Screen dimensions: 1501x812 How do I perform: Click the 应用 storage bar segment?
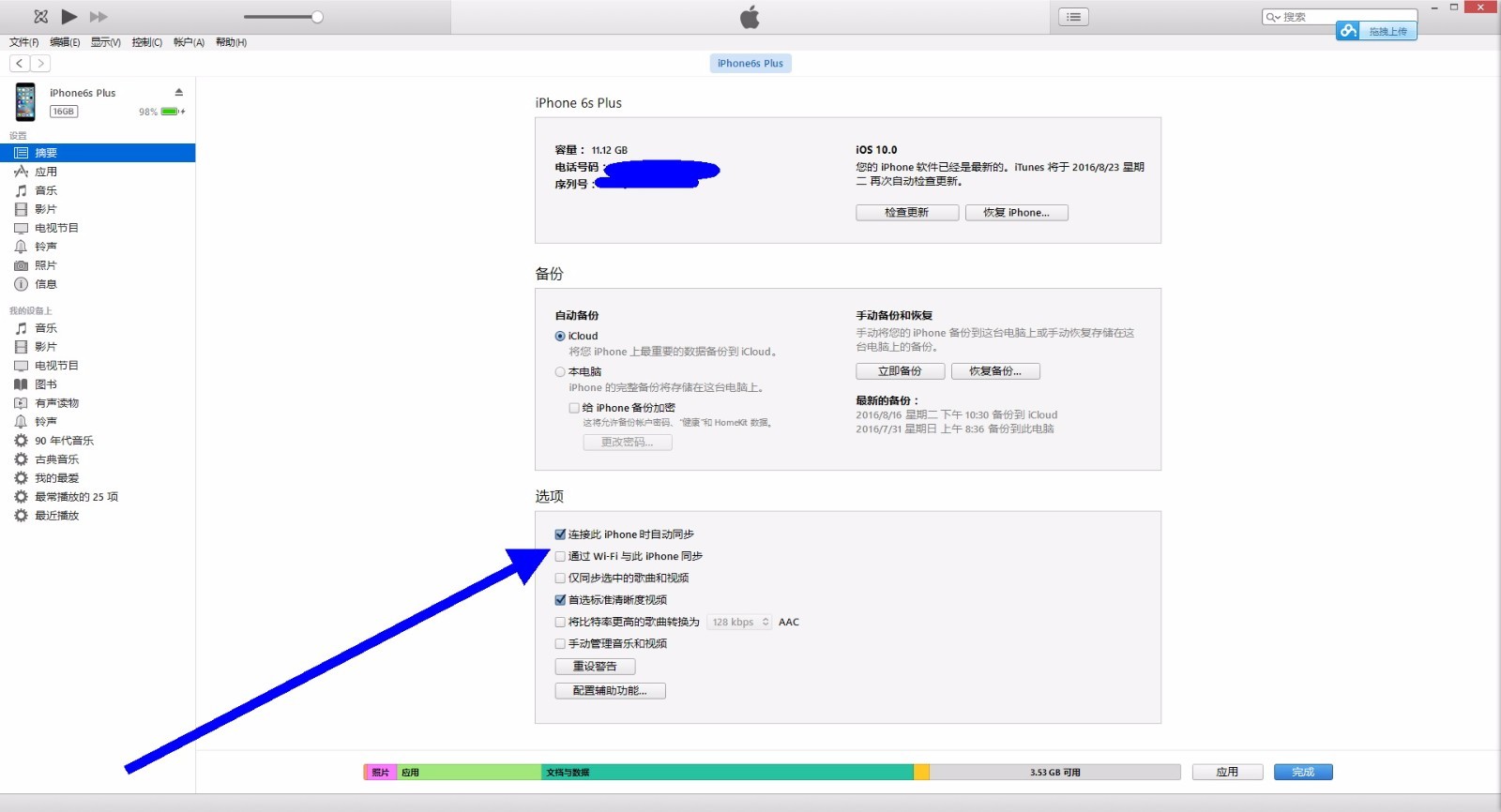[x=469, y=773]
